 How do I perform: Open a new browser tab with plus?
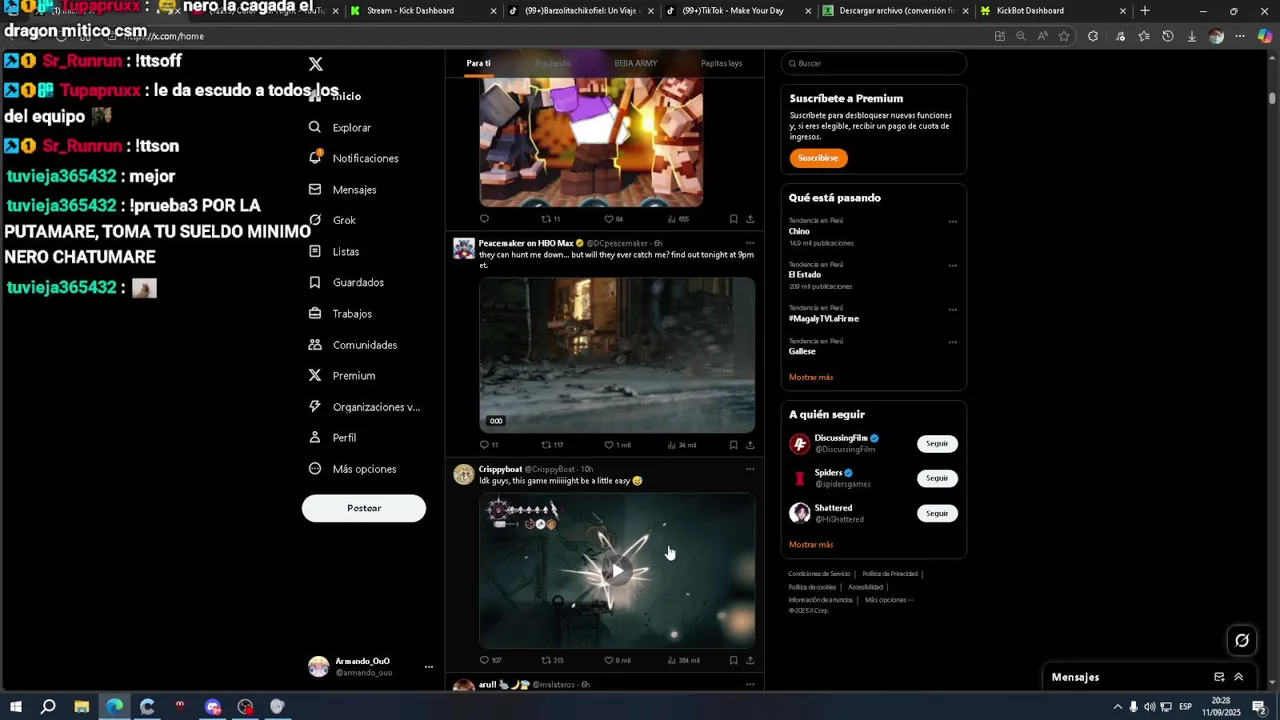pyautogui.click(x=1145, y=11)
